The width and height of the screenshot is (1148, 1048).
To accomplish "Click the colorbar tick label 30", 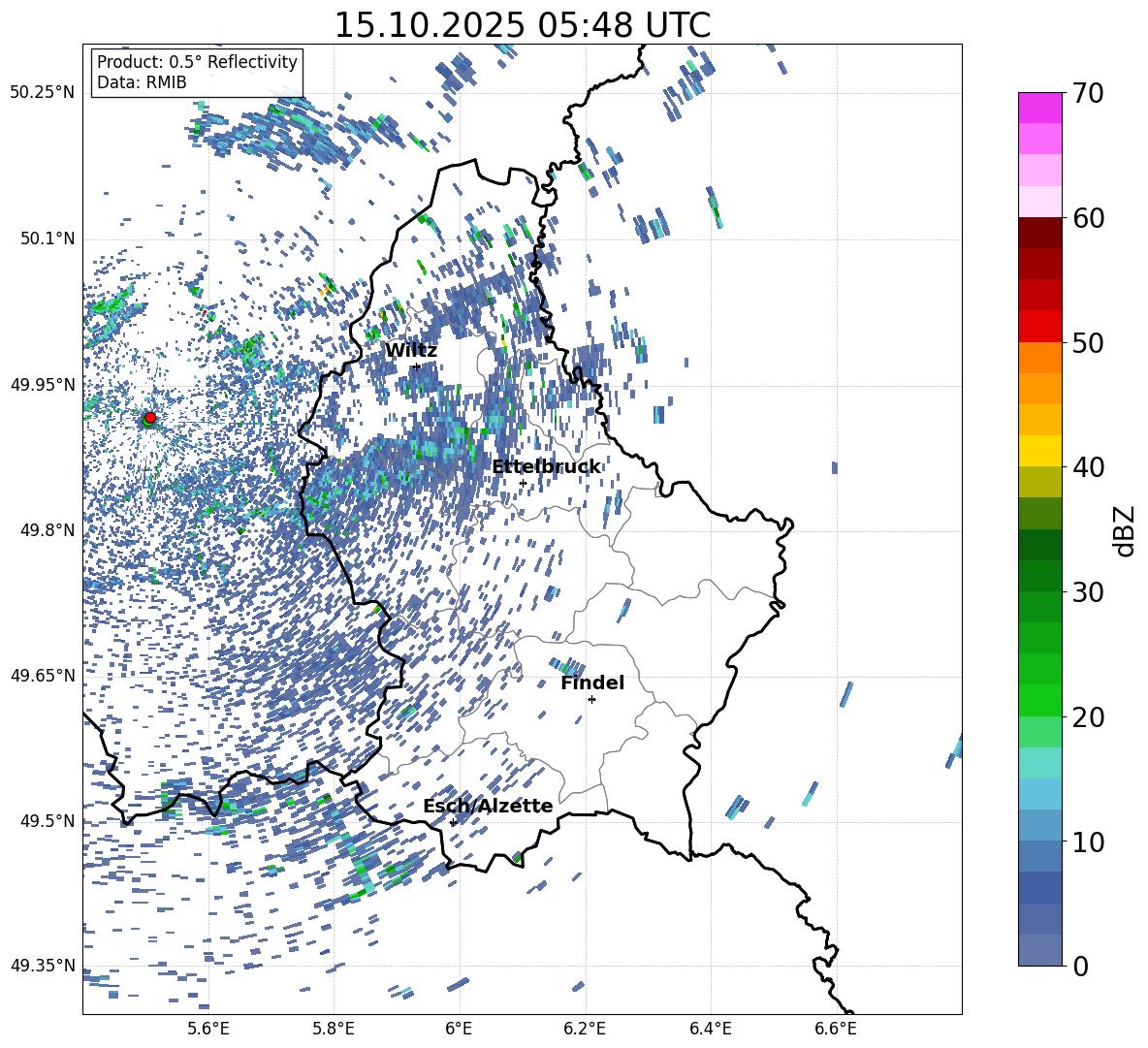I will (x=1088, y=592).
